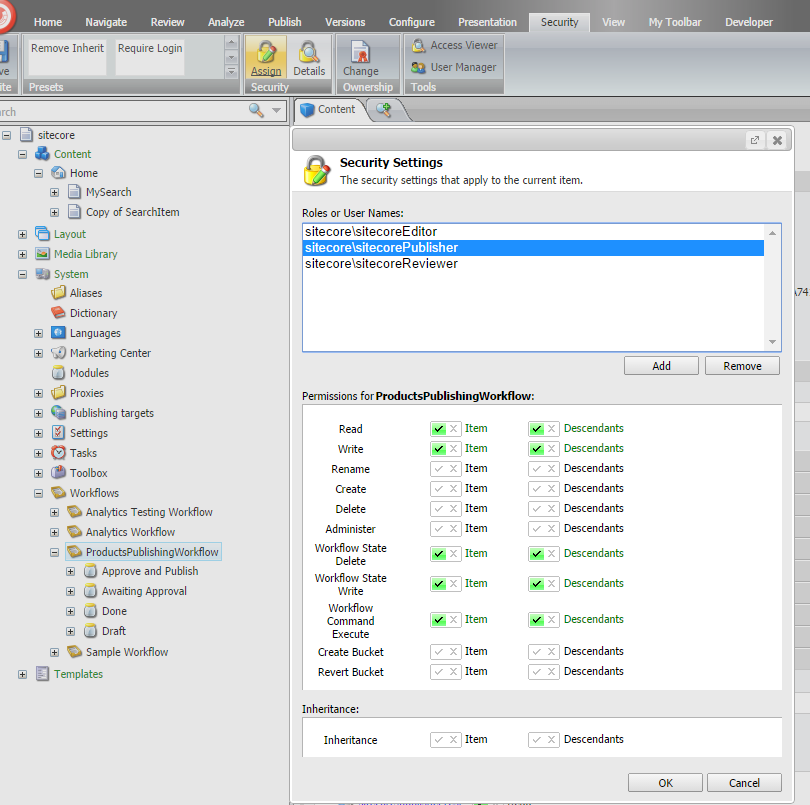
Task: Open the Home ribbon tab
Action: tap(48, 22)
